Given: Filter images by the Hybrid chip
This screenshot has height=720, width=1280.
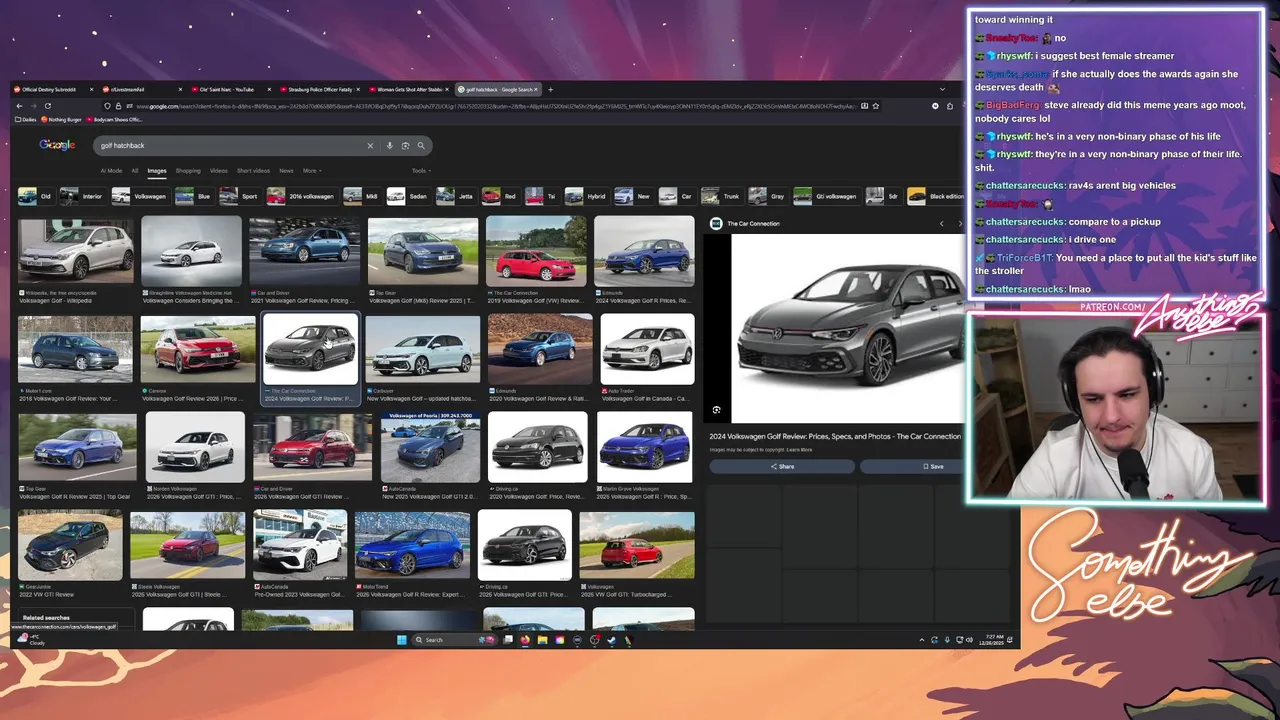Looking at the screenshot, I should pos(587,196).
